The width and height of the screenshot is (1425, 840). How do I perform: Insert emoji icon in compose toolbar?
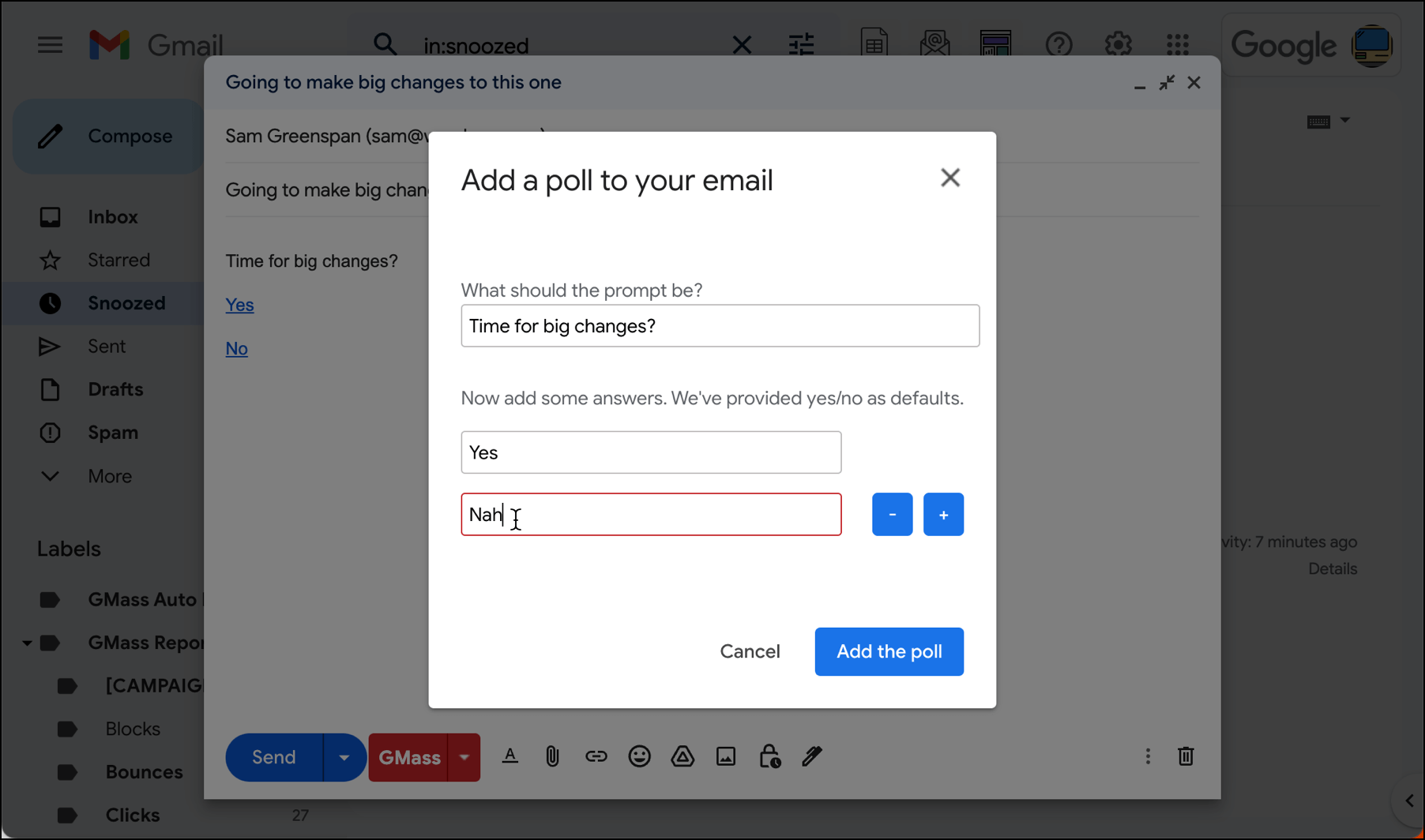639,756
